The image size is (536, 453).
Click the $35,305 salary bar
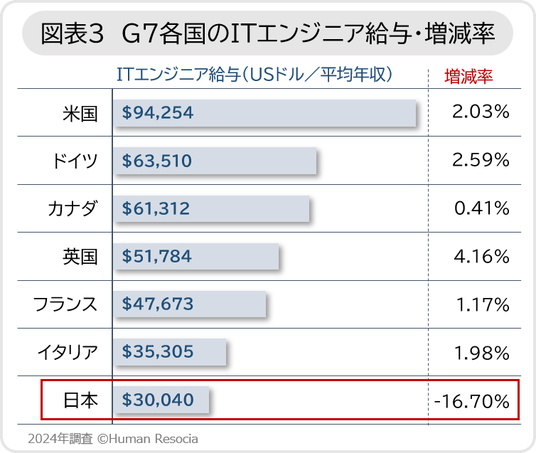pos(170,352)
